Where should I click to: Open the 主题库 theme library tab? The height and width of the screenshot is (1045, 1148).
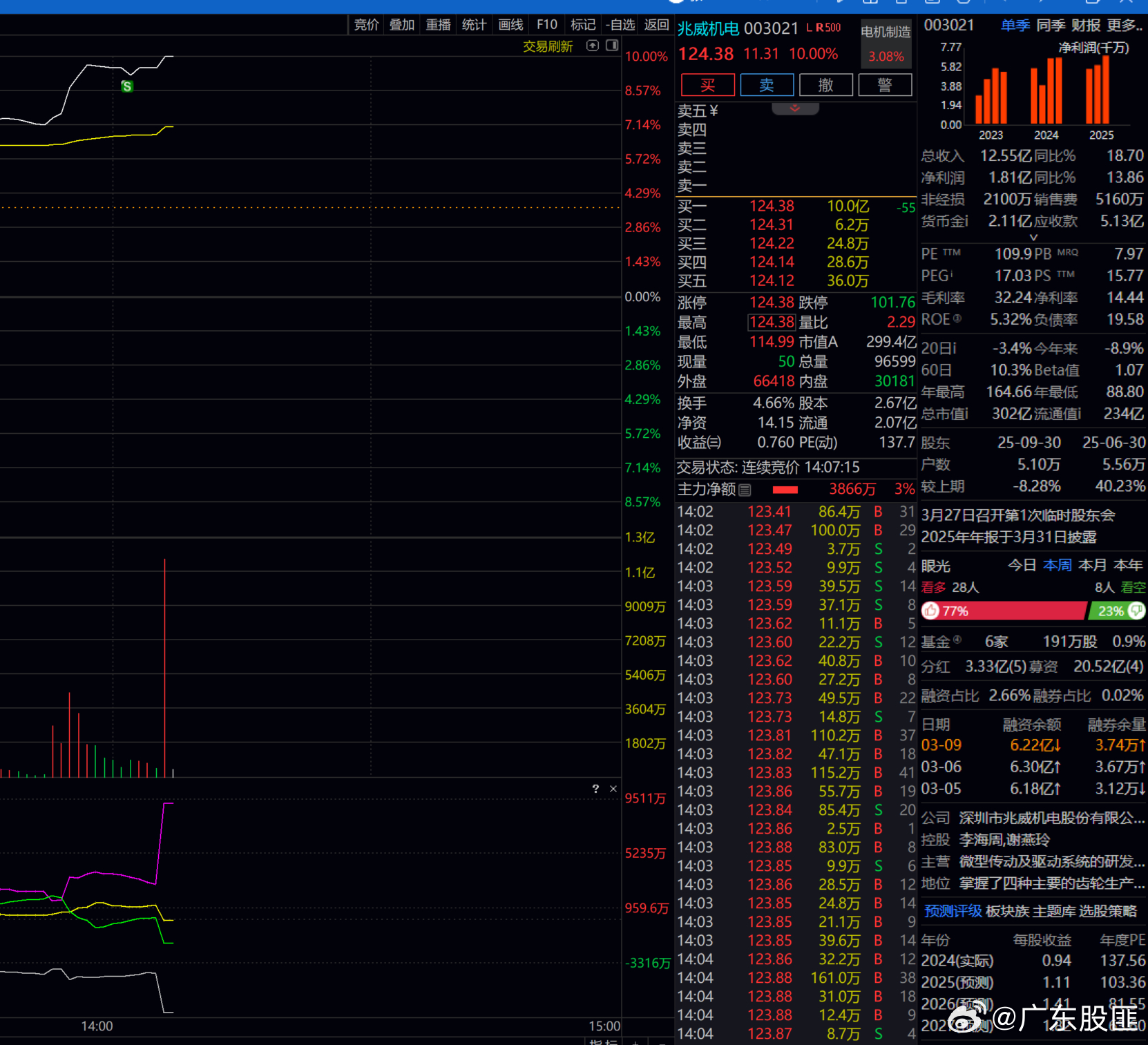click(x=1054, y=911)
